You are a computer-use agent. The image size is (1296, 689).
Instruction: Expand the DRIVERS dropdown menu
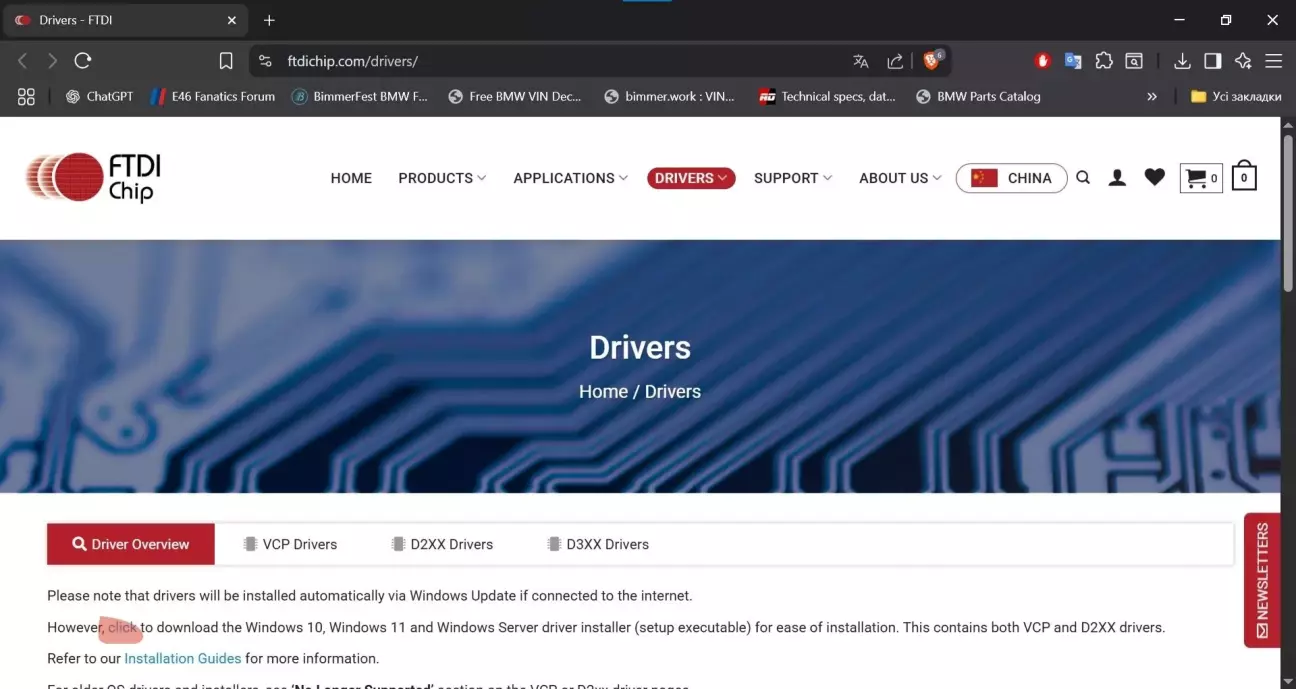click(691, 178)
